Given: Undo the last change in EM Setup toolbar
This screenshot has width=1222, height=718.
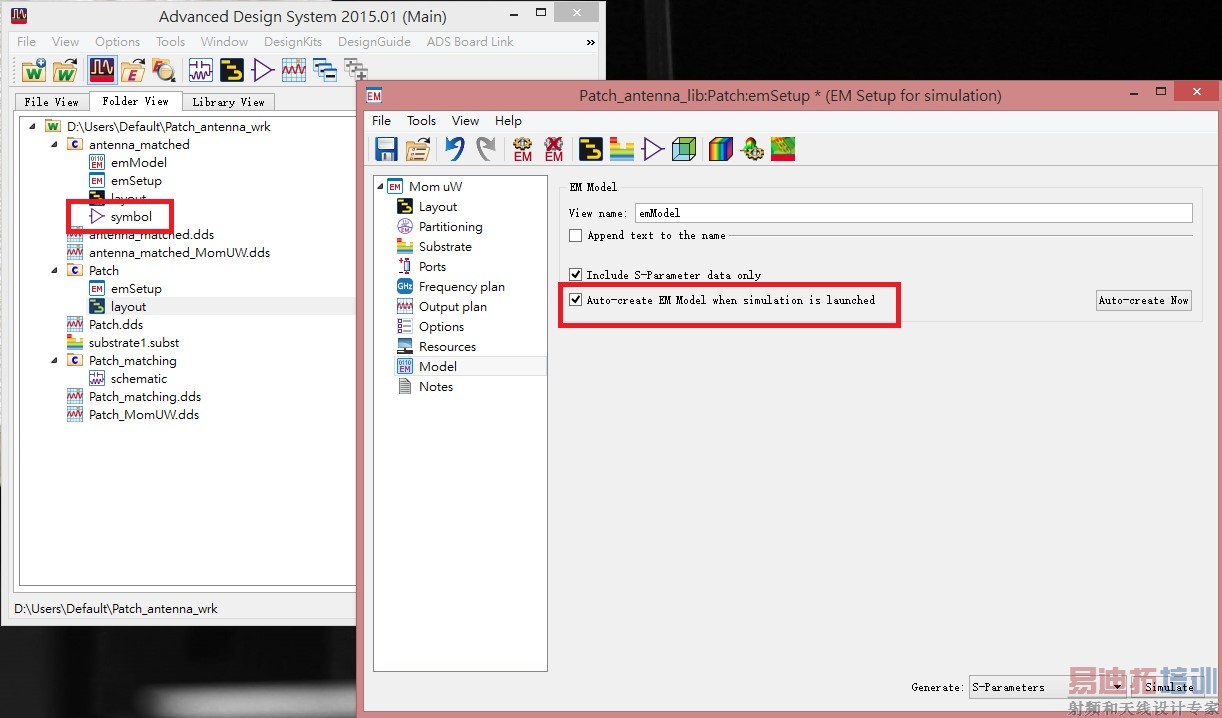Looking at the screenshot, I should [x=455, y=149].
